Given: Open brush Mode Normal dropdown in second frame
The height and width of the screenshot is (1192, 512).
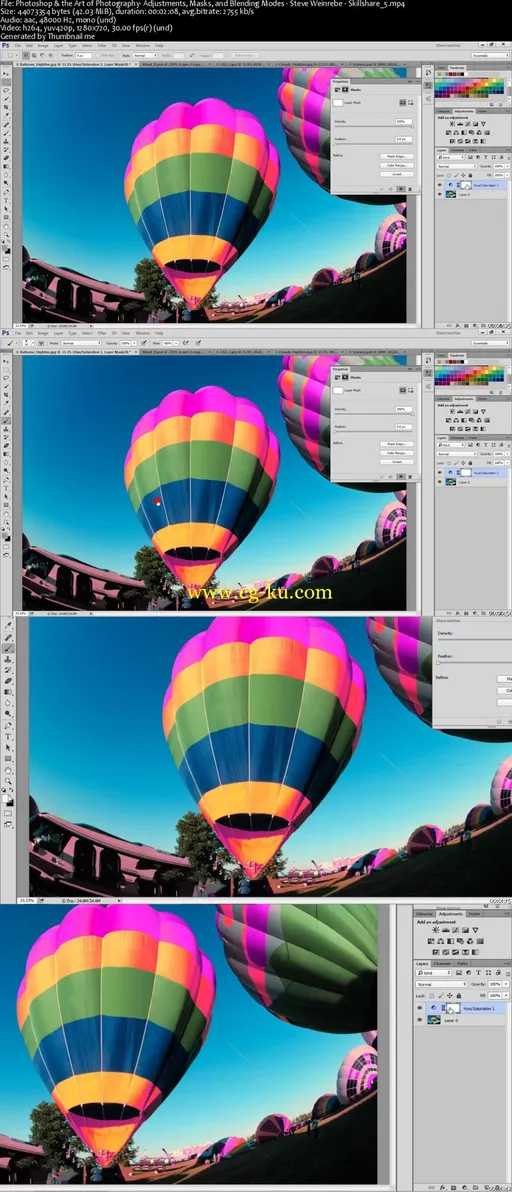Looking at the screenshot, I should pos(81,343).
